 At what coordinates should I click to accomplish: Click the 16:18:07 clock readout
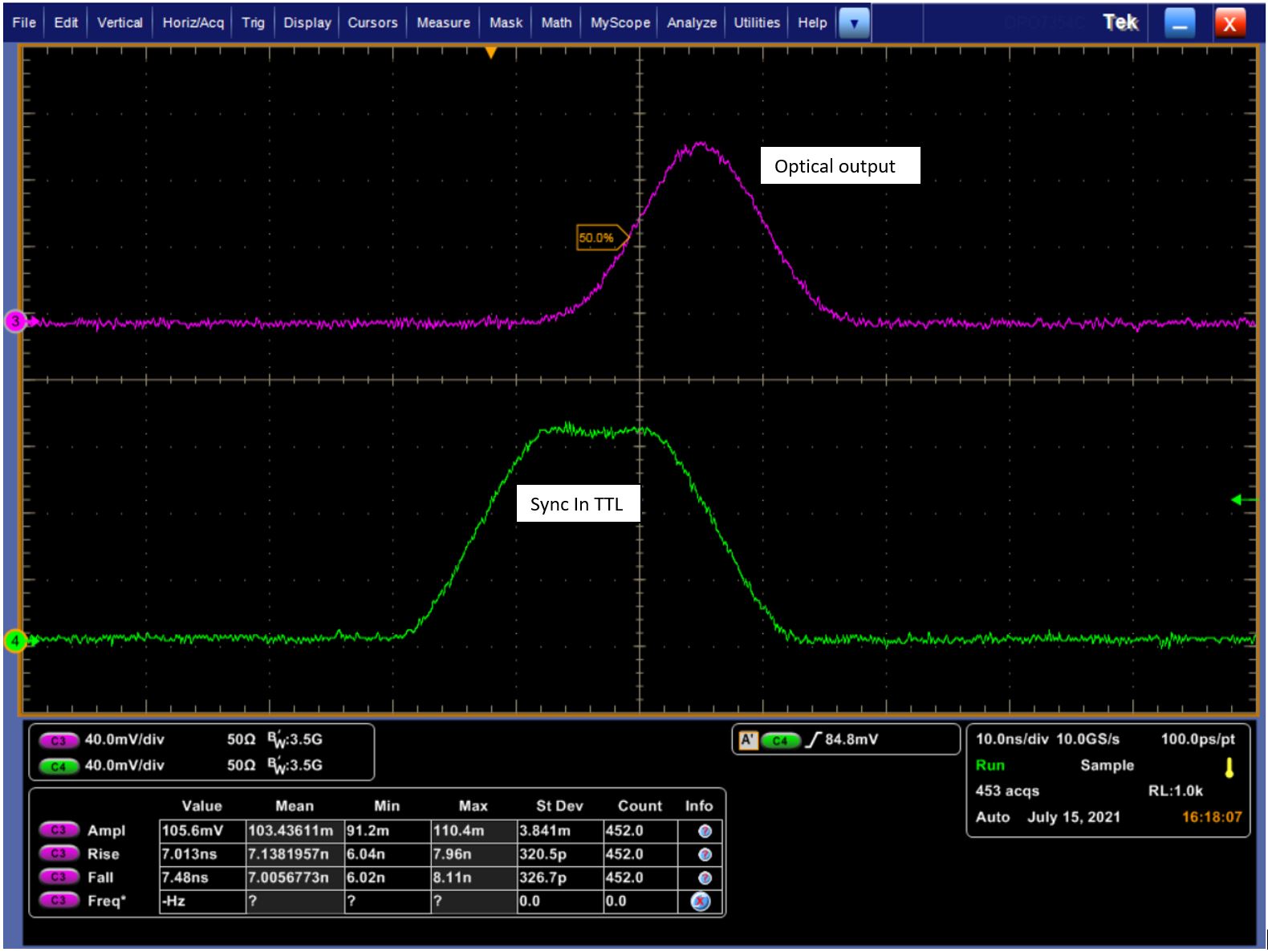coord(1211,816)
